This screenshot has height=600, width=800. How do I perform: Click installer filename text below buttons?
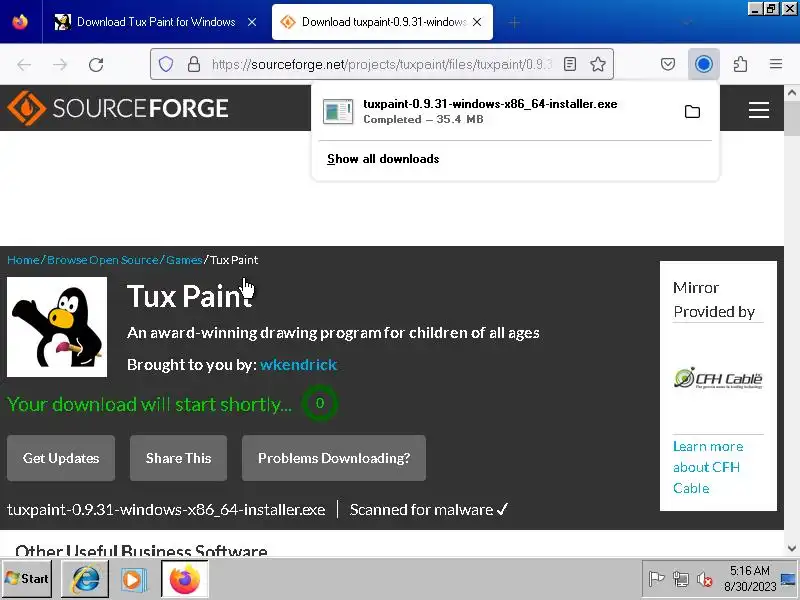[166, 510]
